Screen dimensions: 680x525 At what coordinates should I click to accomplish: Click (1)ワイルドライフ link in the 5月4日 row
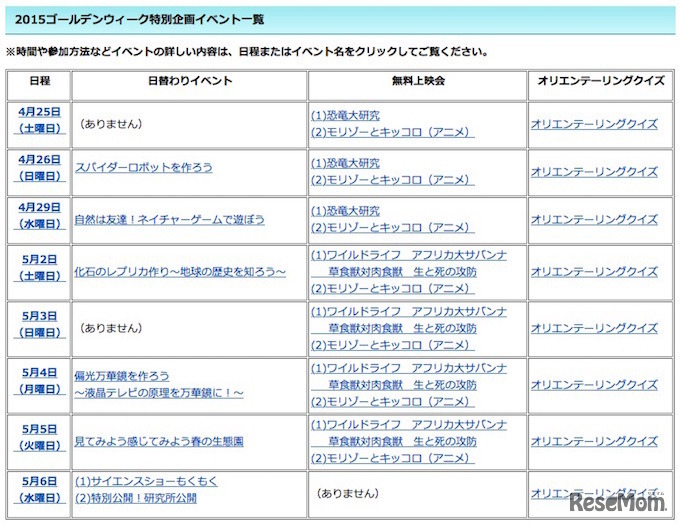(409, 376)
